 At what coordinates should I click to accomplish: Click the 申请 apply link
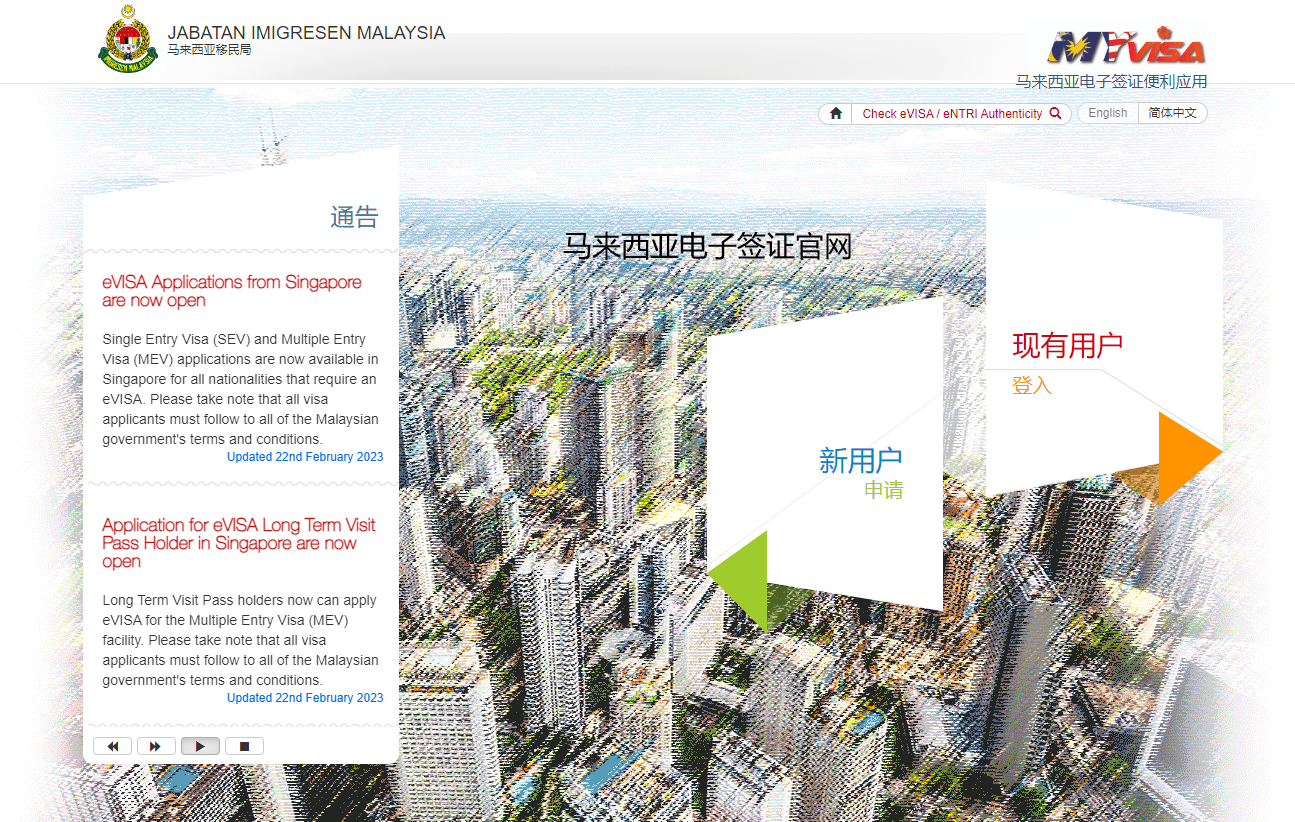[x=884, y=491]
